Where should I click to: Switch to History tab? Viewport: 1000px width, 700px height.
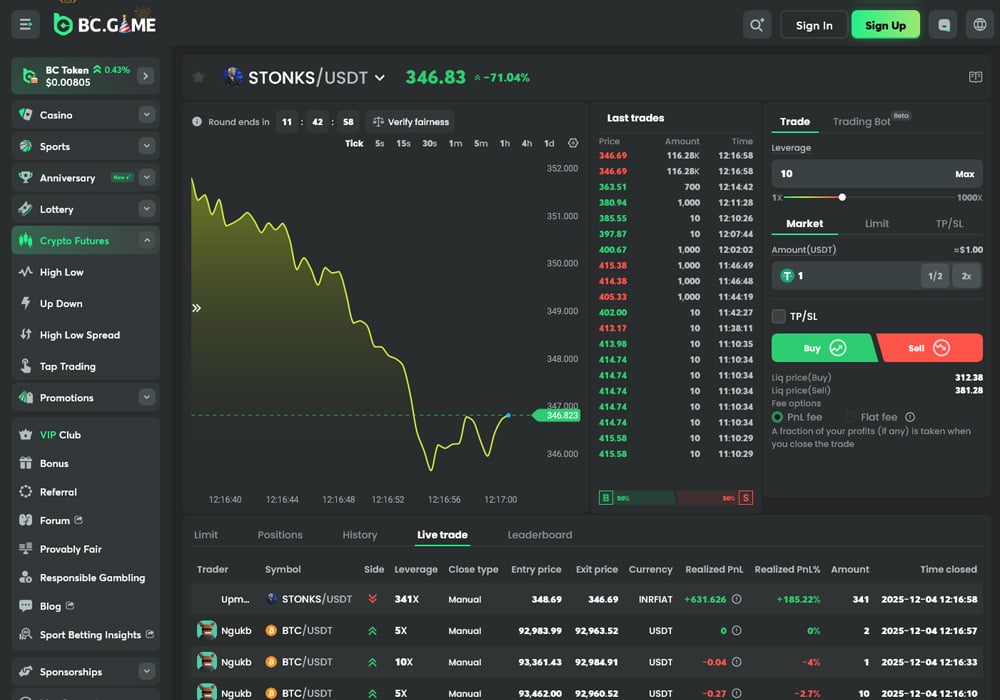pos(360,535)
